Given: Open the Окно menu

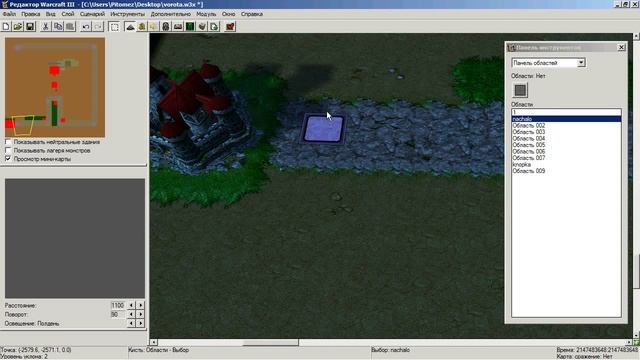Looking at the screenshot, I should 229,14.
